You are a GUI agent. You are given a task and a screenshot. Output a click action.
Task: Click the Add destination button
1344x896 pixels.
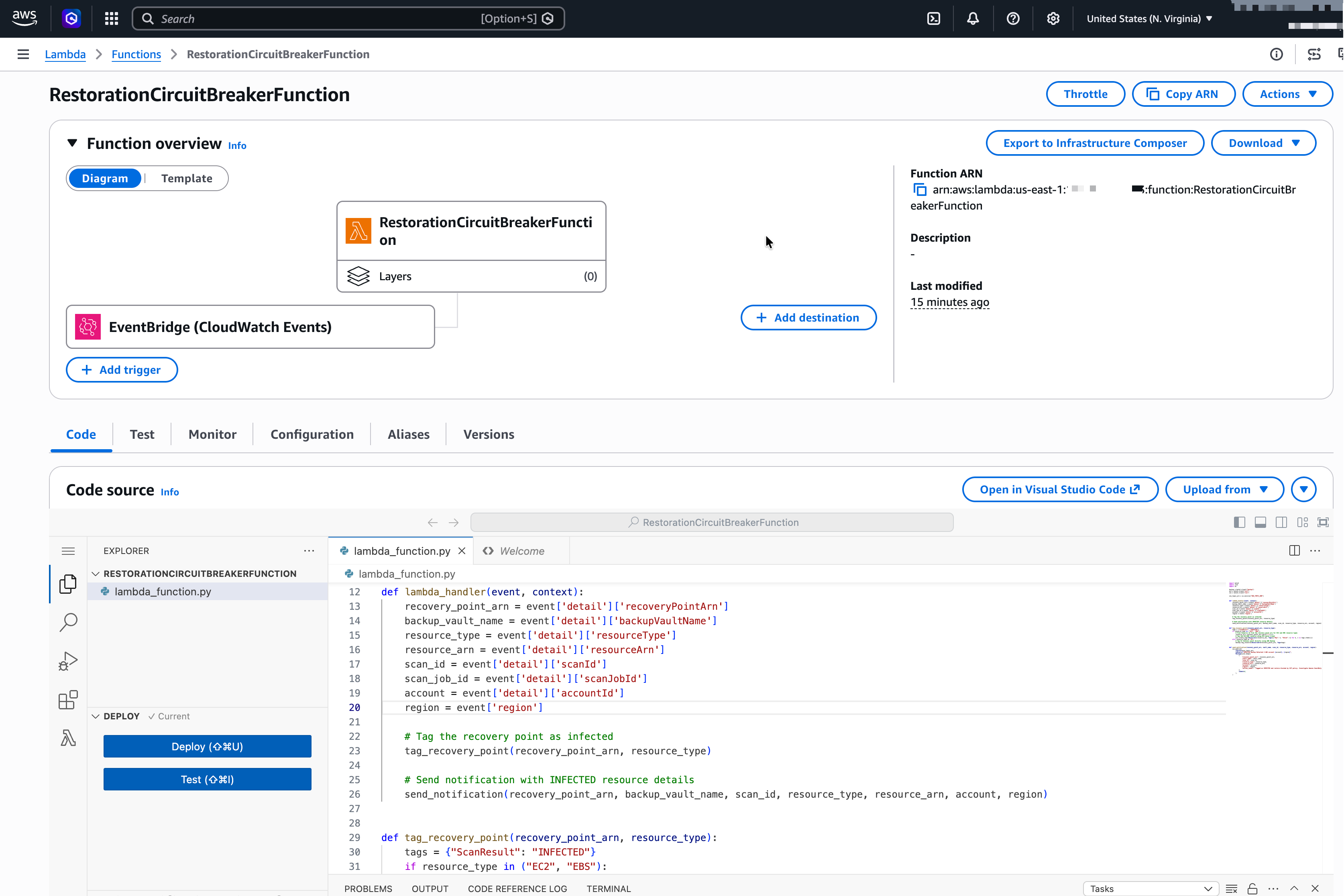point(808,318)
